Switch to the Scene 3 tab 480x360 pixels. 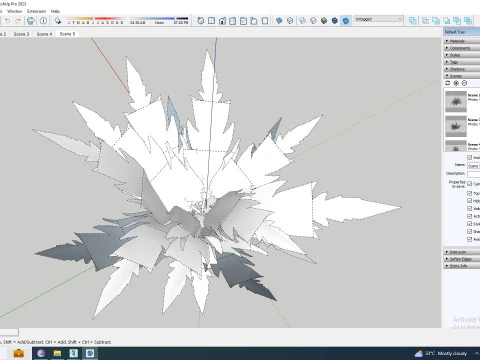[21, 34]
